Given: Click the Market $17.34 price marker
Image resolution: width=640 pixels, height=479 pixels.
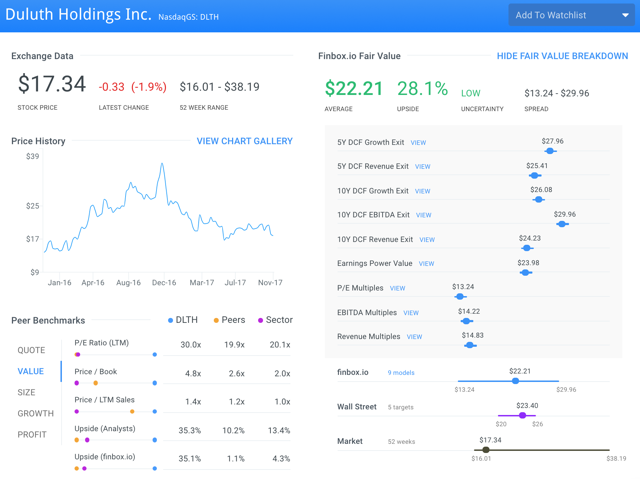Looking at the screenshot, I should click(x=486, y=450).
